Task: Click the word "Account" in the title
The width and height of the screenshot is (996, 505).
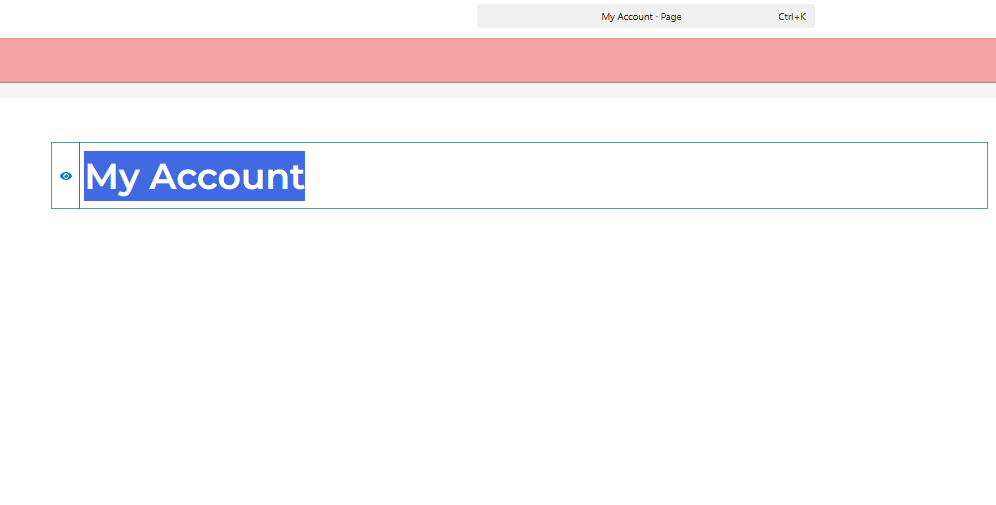Action: click(226, 176)
